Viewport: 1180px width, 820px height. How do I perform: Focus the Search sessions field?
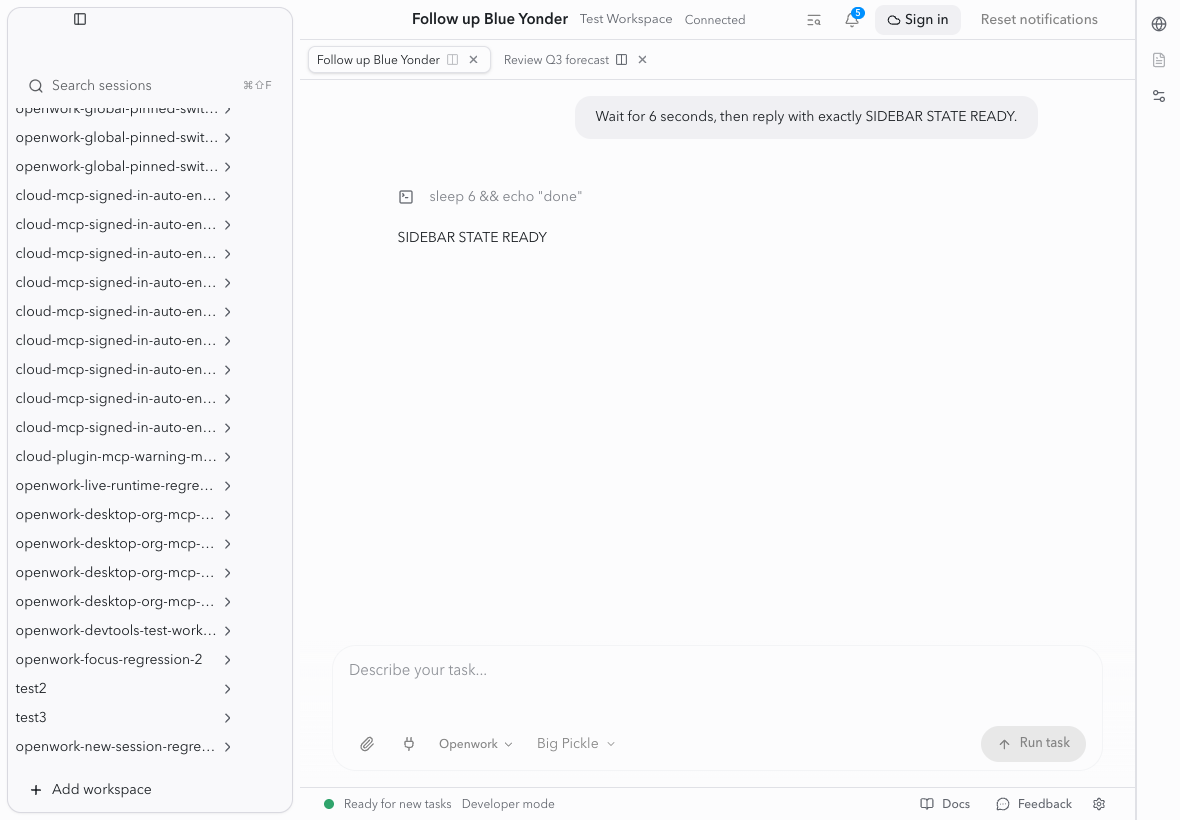coord(149,86)
